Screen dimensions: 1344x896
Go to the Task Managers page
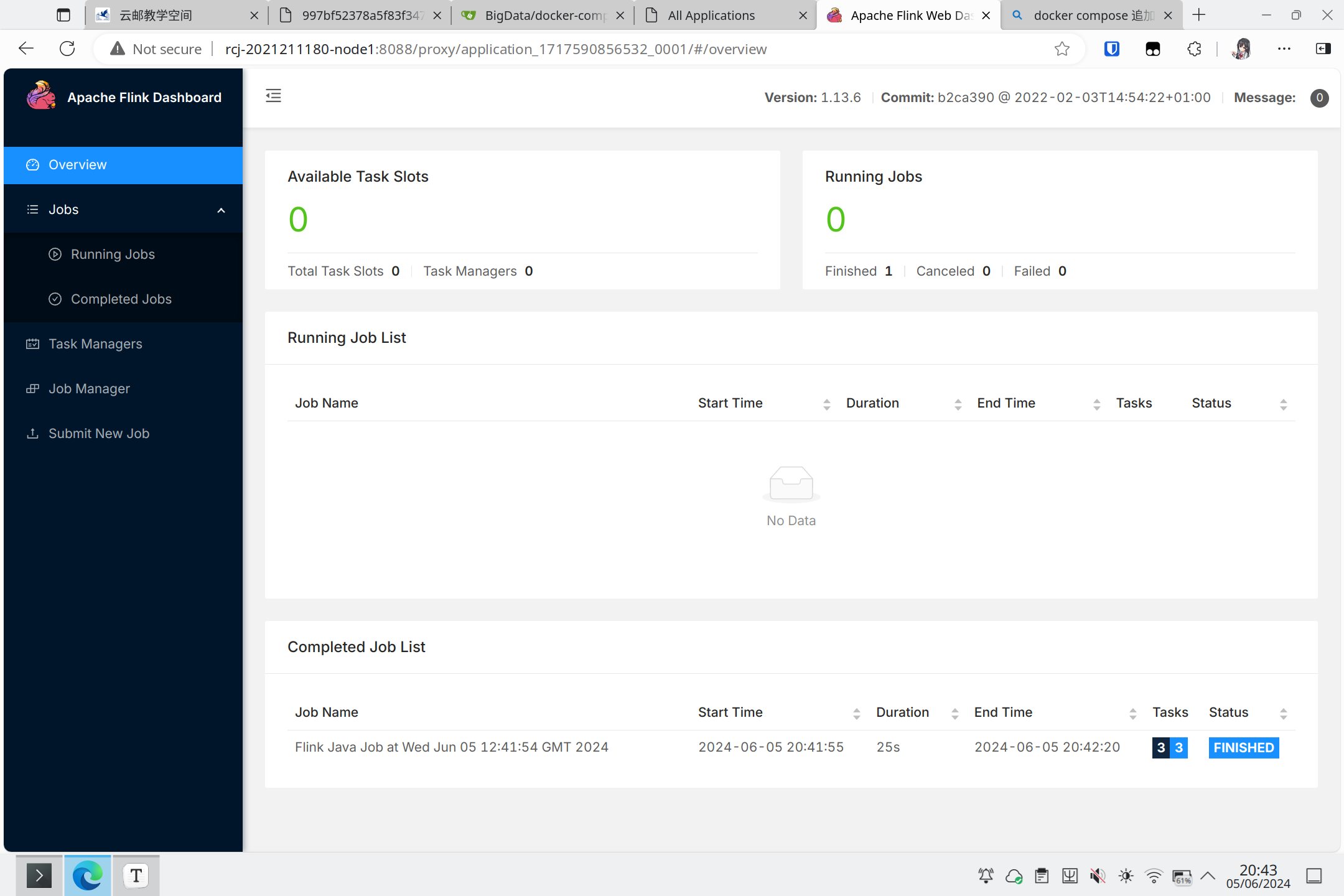(123, 344)
